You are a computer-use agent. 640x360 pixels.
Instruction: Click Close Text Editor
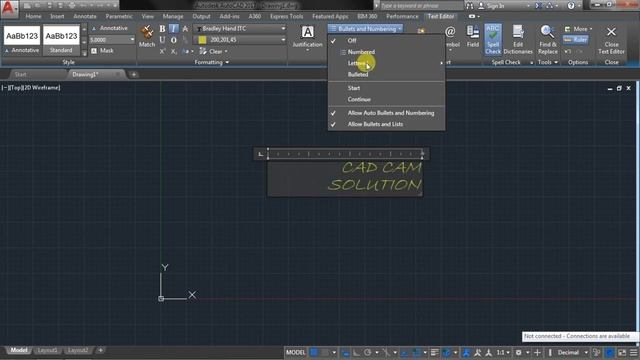coord(611,40)
